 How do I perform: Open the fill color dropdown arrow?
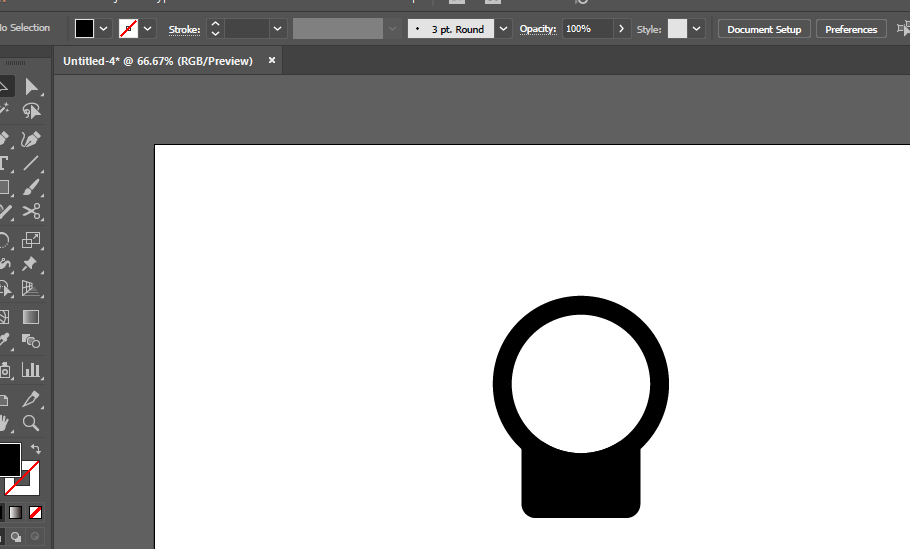tap(104, 28)
